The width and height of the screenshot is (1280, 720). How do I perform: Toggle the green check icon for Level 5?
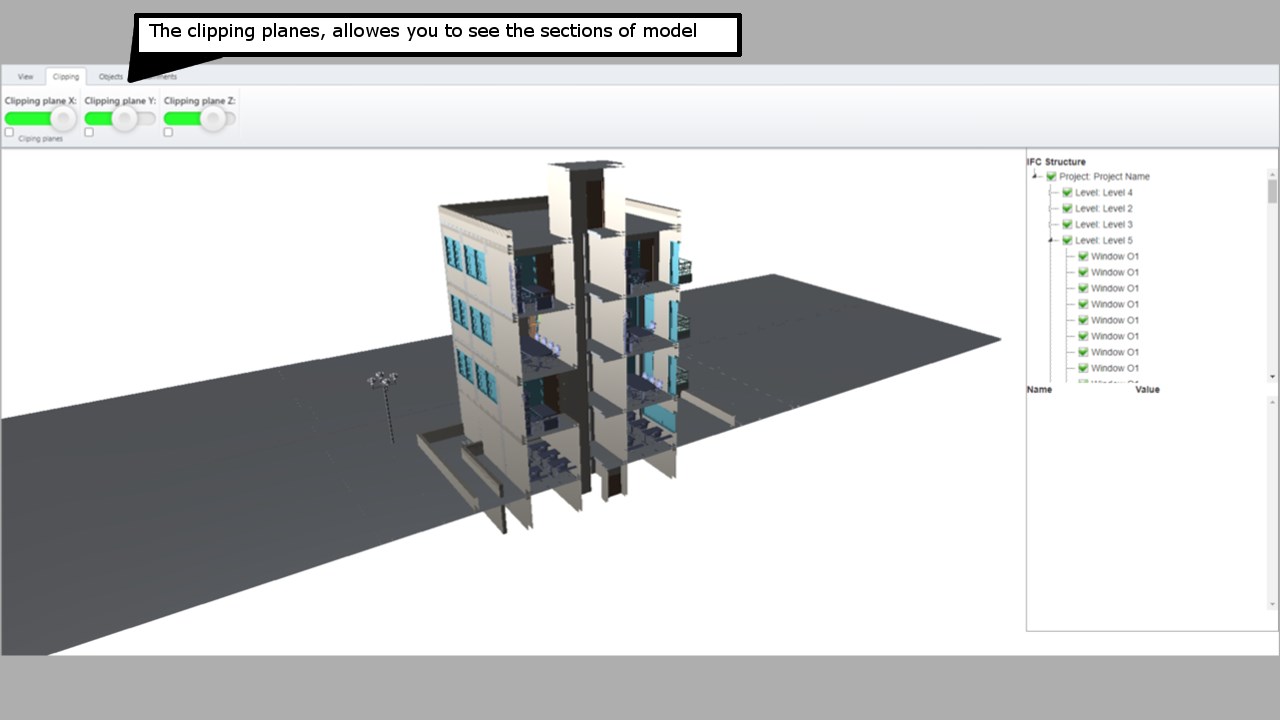click(1066, 240)
